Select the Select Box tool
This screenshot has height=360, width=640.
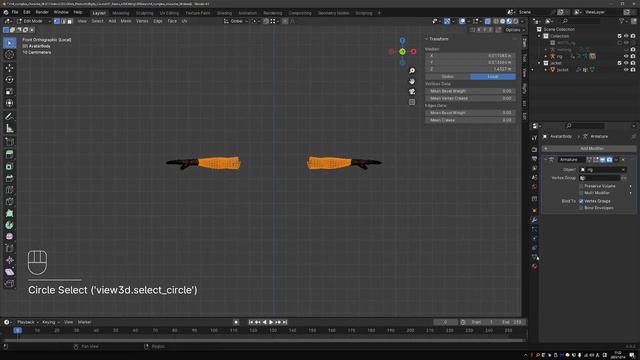(x=9, y=43)
